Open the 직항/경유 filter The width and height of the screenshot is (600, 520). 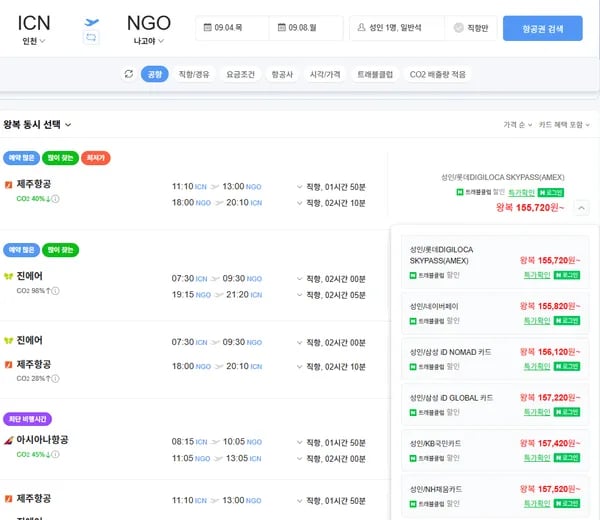click(x=194, y=74)
